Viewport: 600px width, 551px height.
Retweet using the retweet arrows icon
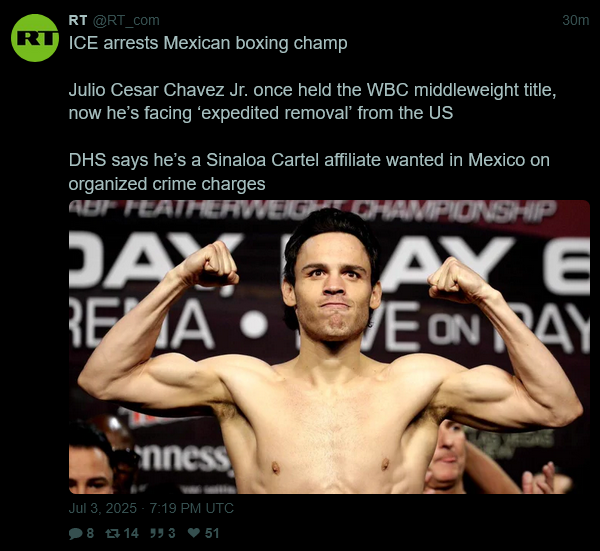[112, 533]
